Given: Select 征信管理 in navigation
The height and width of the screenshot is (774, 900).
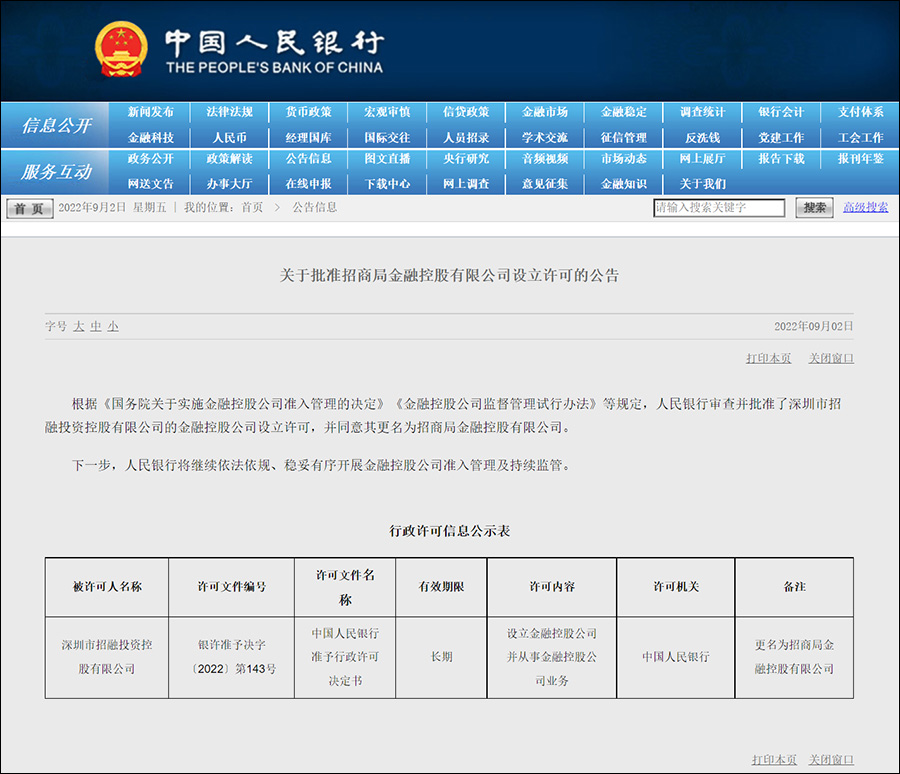Looking at the screenshot, I should (624, 138).
